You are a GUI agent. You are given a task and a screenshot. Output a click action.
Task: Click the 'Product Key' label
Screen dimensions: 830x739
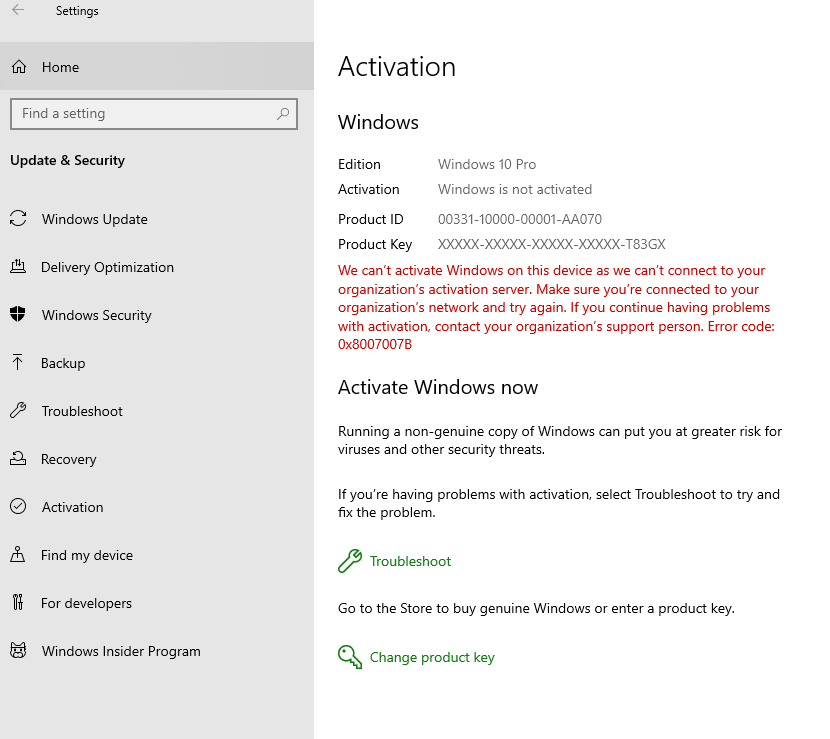375,244
